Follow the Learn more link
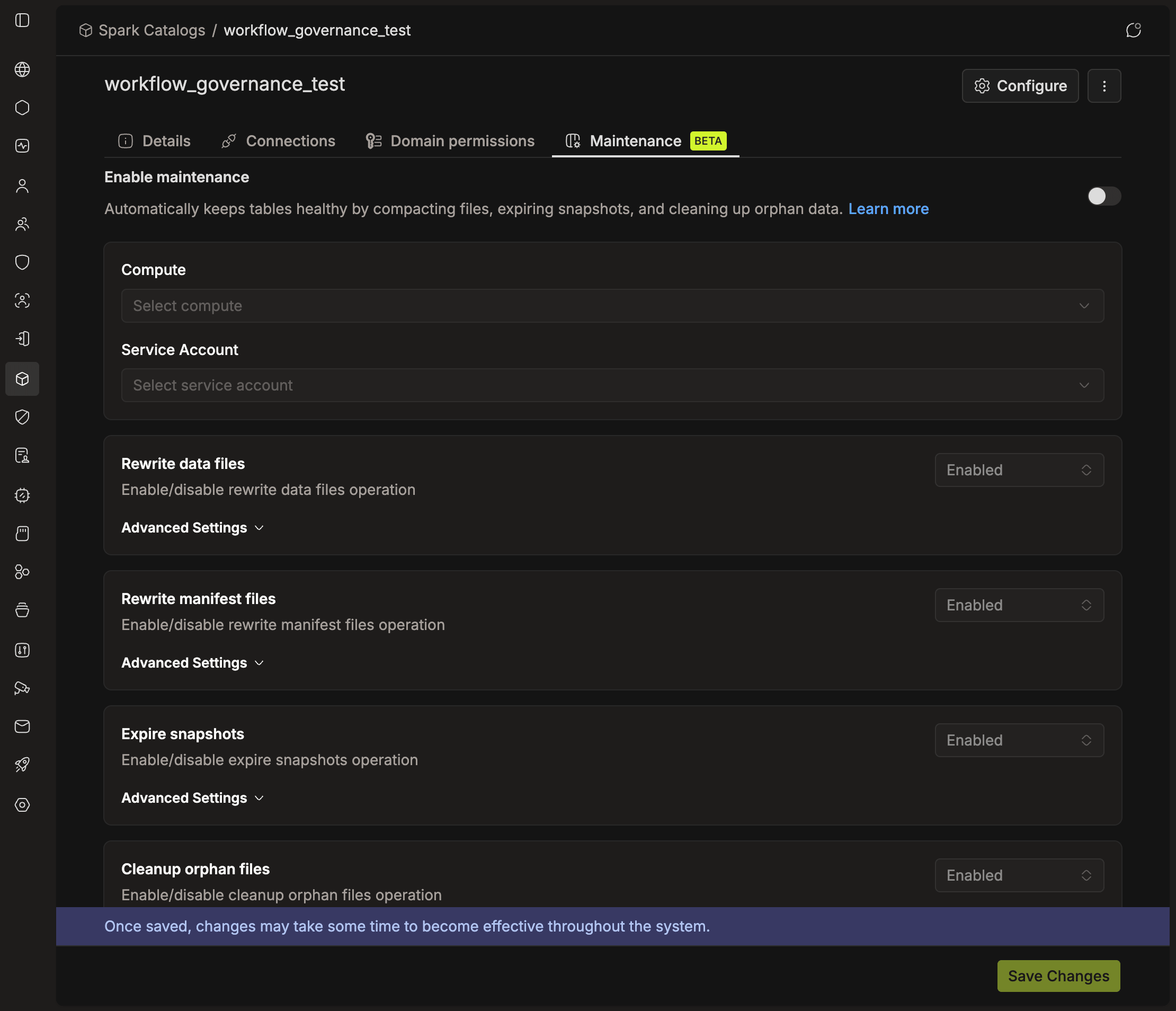The image size is (1176, 1011). coord(888,209)
